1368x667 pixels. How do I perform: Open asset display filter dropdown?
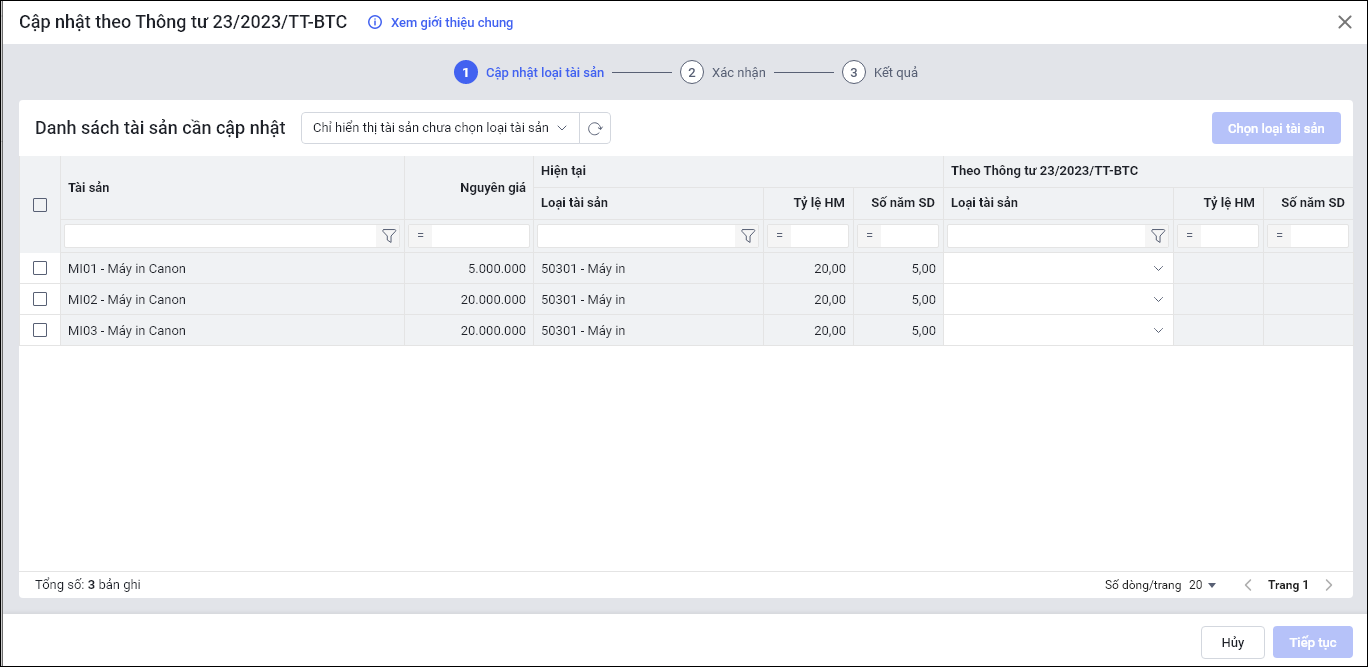pyautogui.click(x=440, y=128)
